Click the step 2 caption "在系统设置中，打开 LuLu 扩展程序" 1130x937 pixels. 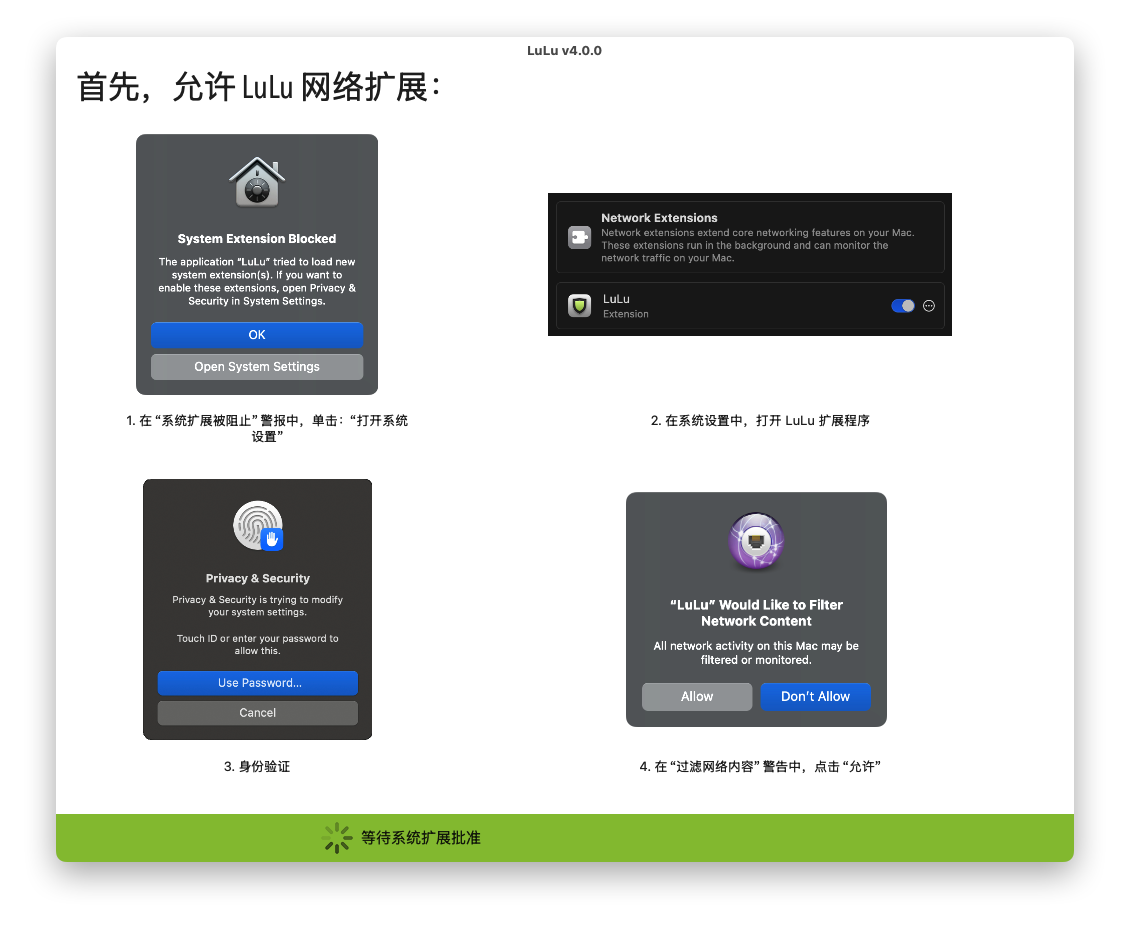[760, 420]
